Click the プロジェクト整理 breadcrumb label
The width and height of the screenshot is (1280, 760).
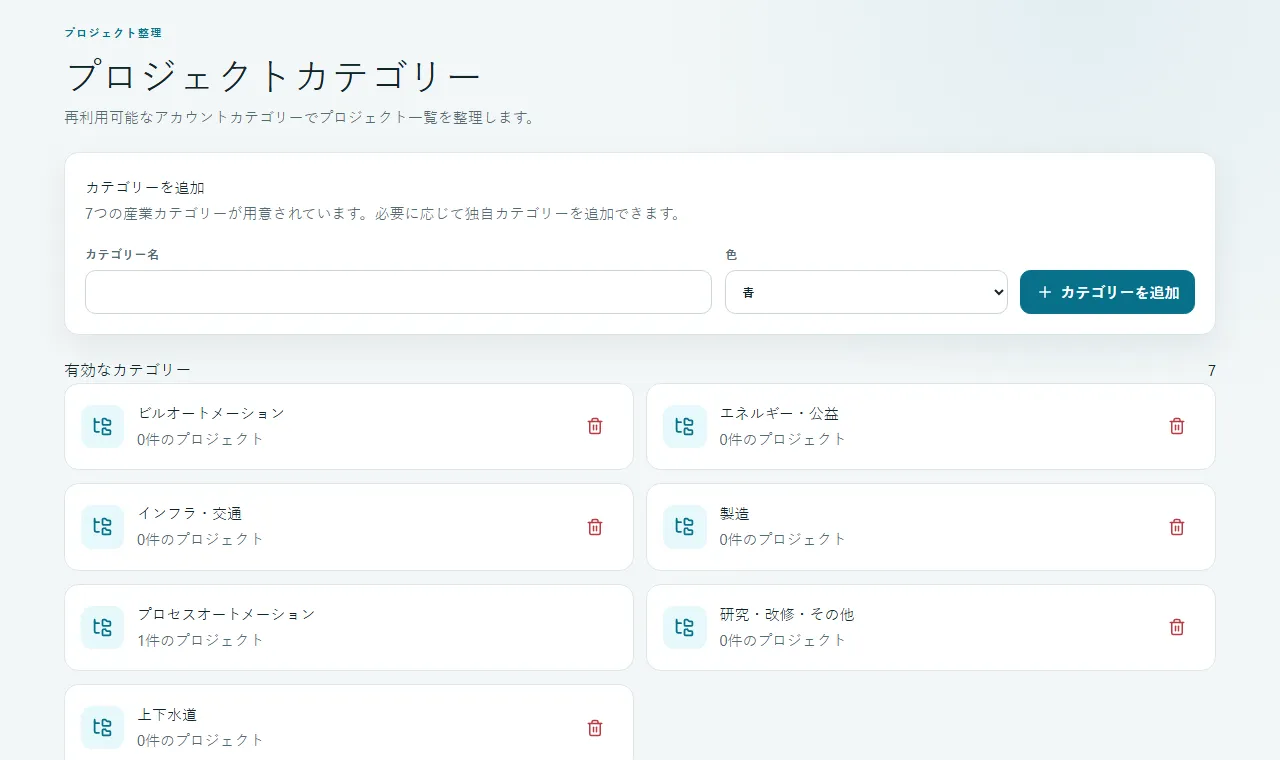(113, 33)
